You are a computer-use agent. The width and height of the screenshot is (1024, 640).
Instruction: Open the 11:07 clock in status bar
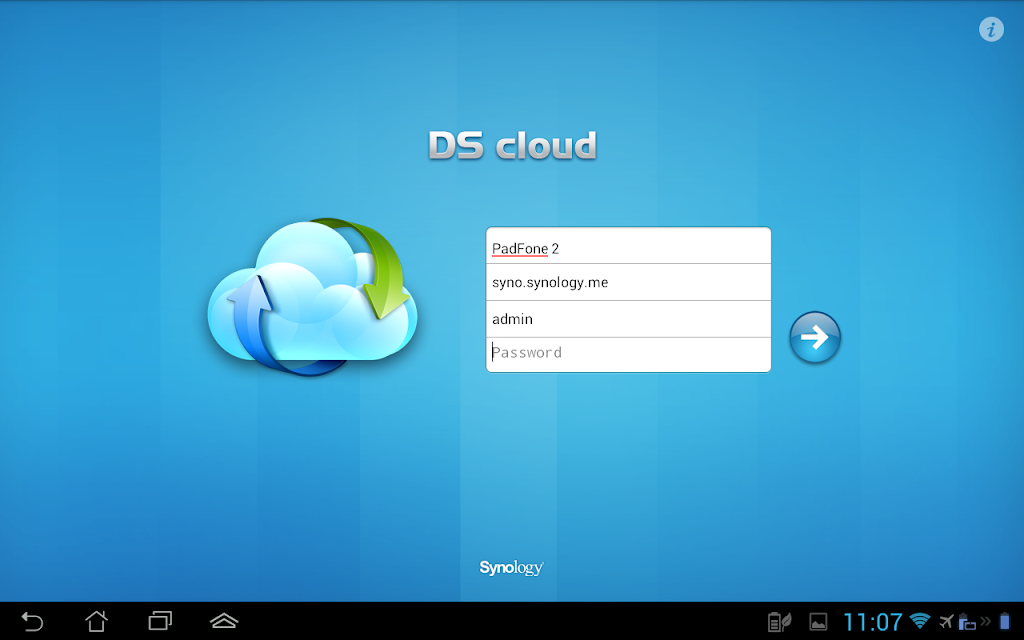click(872, 622)
